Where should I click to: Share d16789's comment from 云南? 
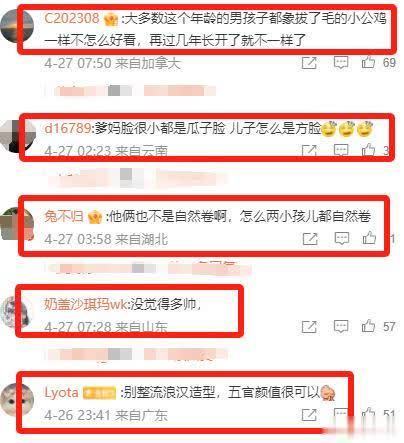309,151
